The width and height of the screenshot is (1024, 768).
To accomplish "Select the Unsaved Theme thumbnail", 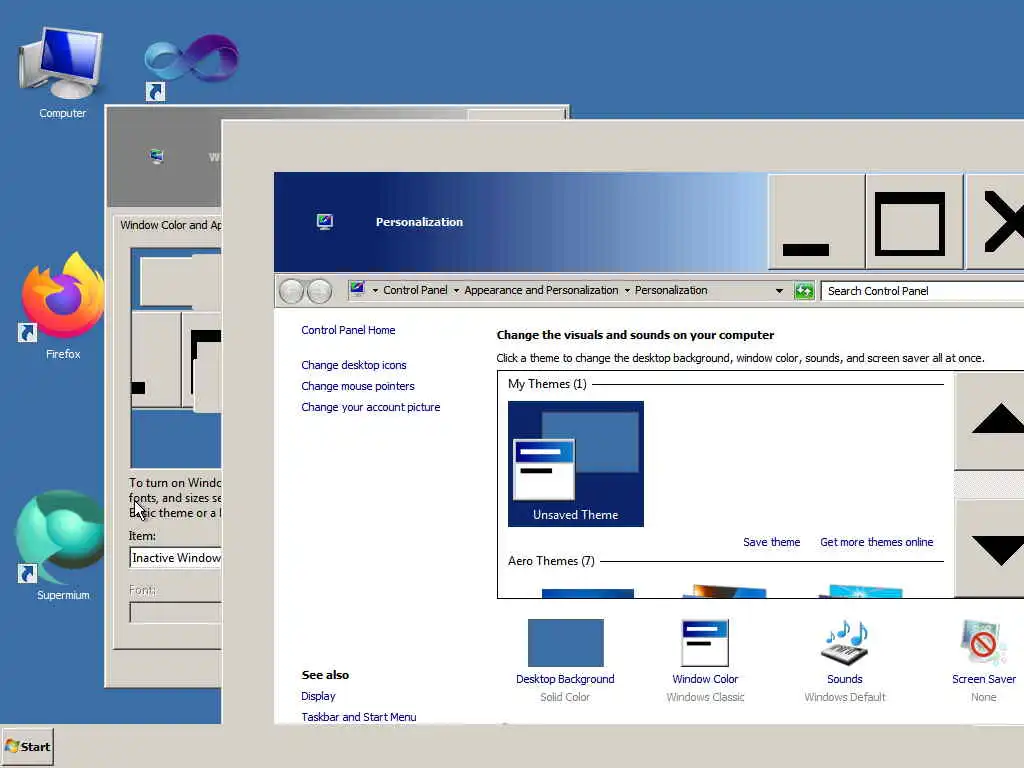I will pos(575,464).
